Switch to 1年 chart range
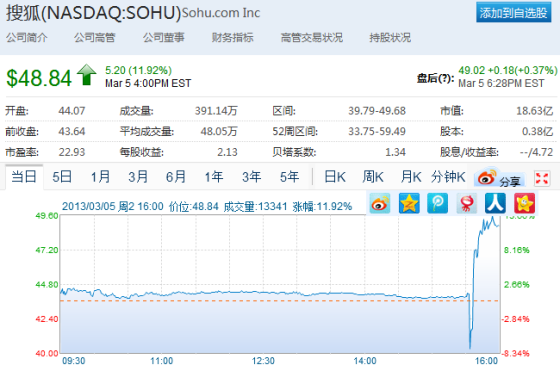560x365 pixels. pos(214,177)
